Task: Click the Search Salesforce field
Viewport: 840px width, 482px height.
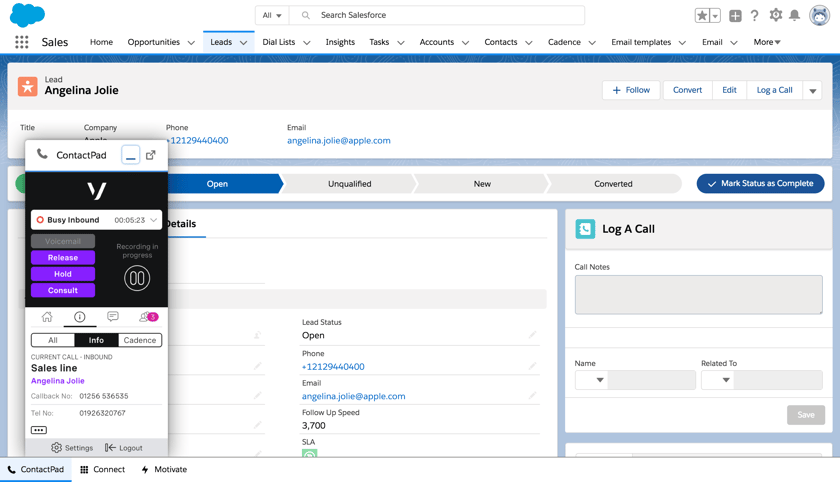Action: coord(437,16)
